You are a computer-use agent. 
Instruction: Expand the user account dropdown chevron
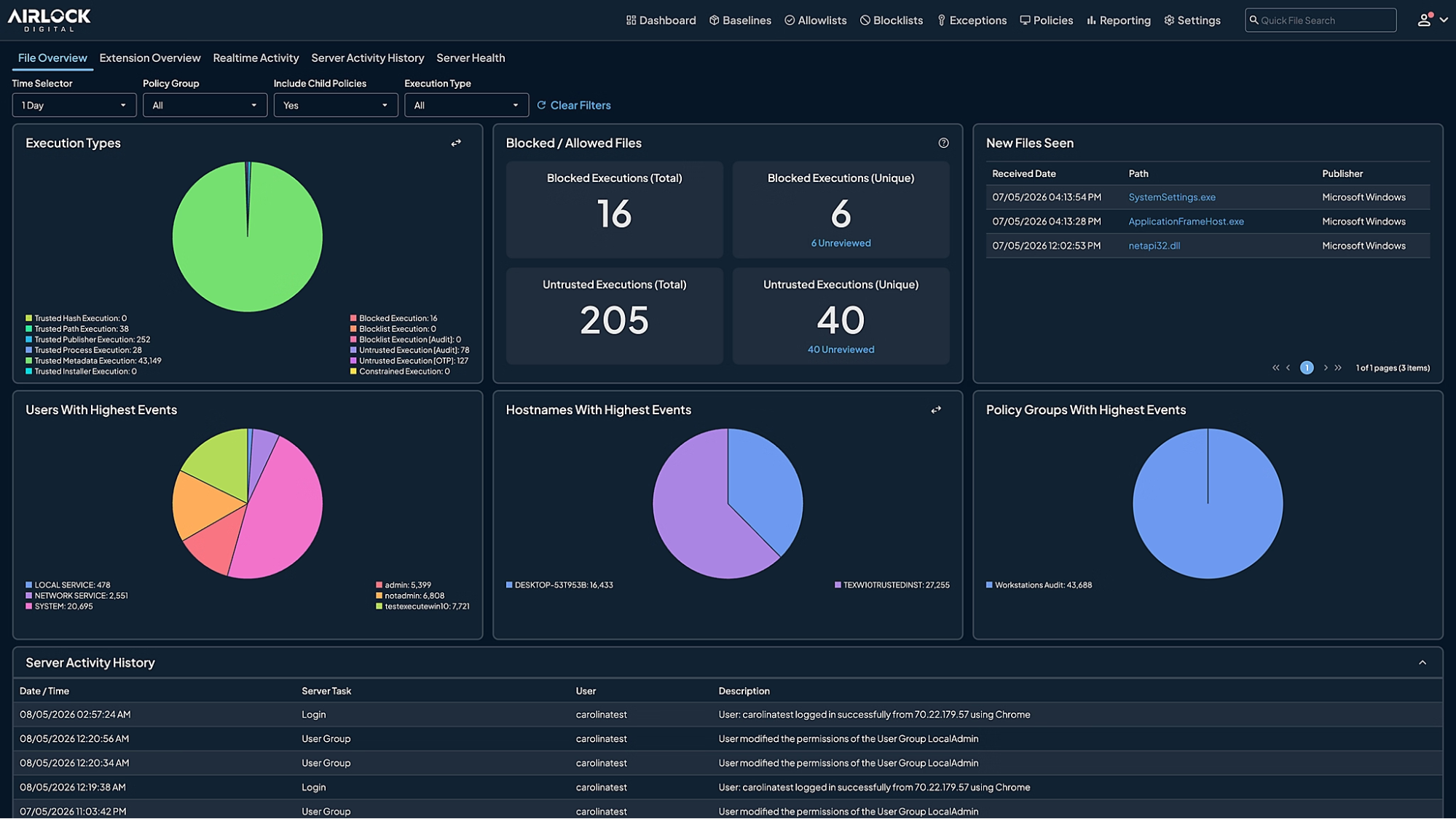[1444, 20]
